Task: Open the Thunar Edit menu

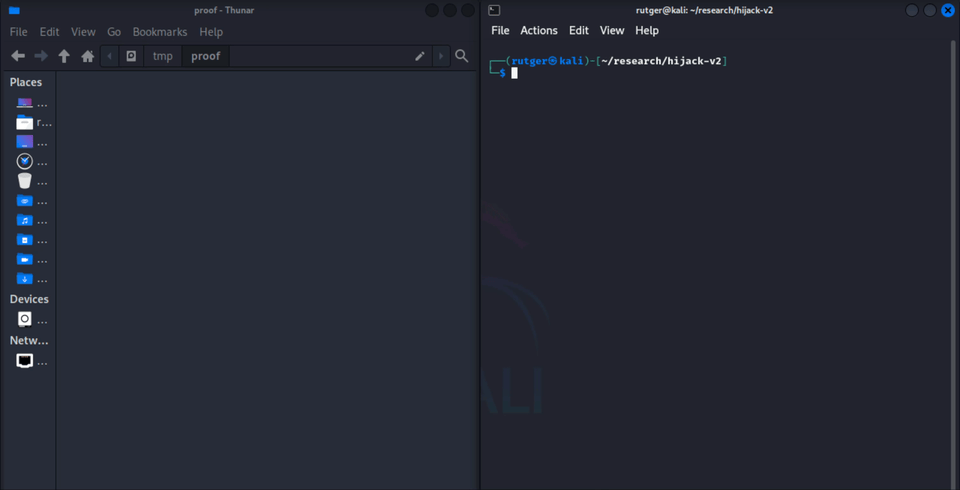Action: (49, 32)
